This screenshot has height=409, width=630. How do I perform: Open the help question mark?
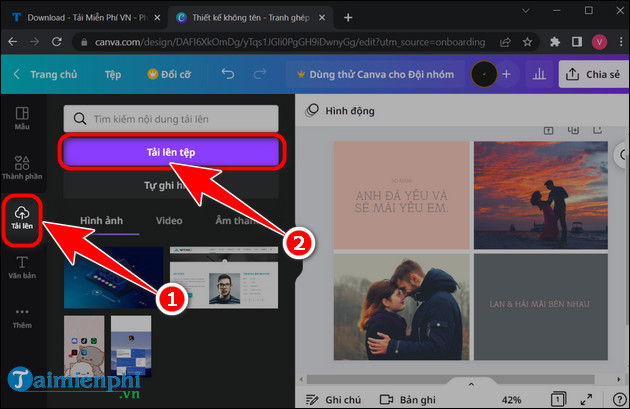(x=619, y=399)
